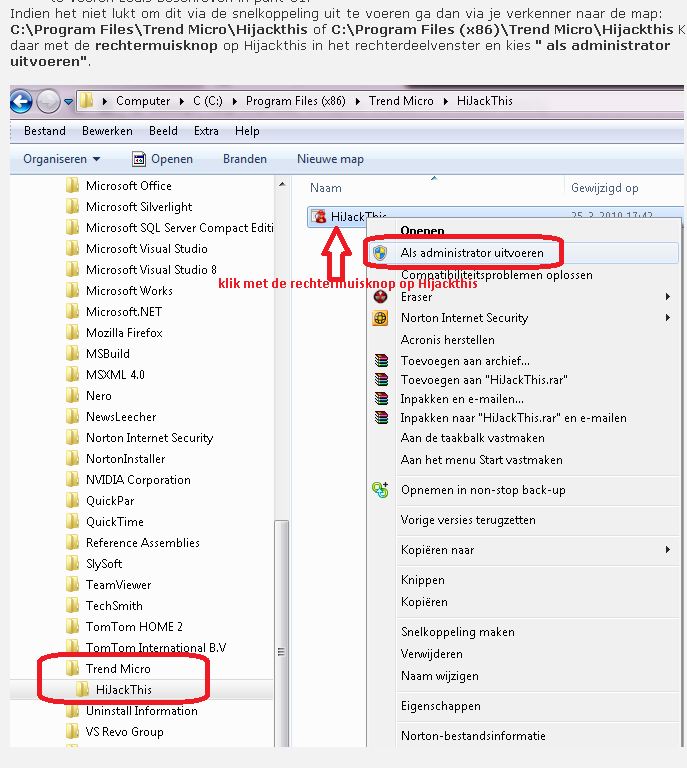Choose Compatibiliteitsproblemen oplossen

pyautogui.click(x=497, y=275)
